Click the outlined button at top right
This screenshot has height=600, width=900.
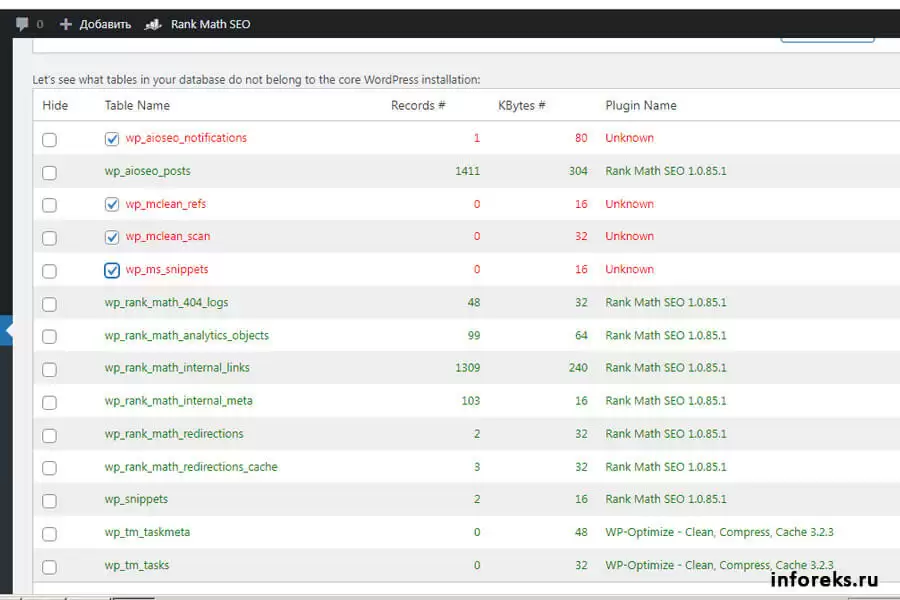pyautogui.click(x=827, y=39)
